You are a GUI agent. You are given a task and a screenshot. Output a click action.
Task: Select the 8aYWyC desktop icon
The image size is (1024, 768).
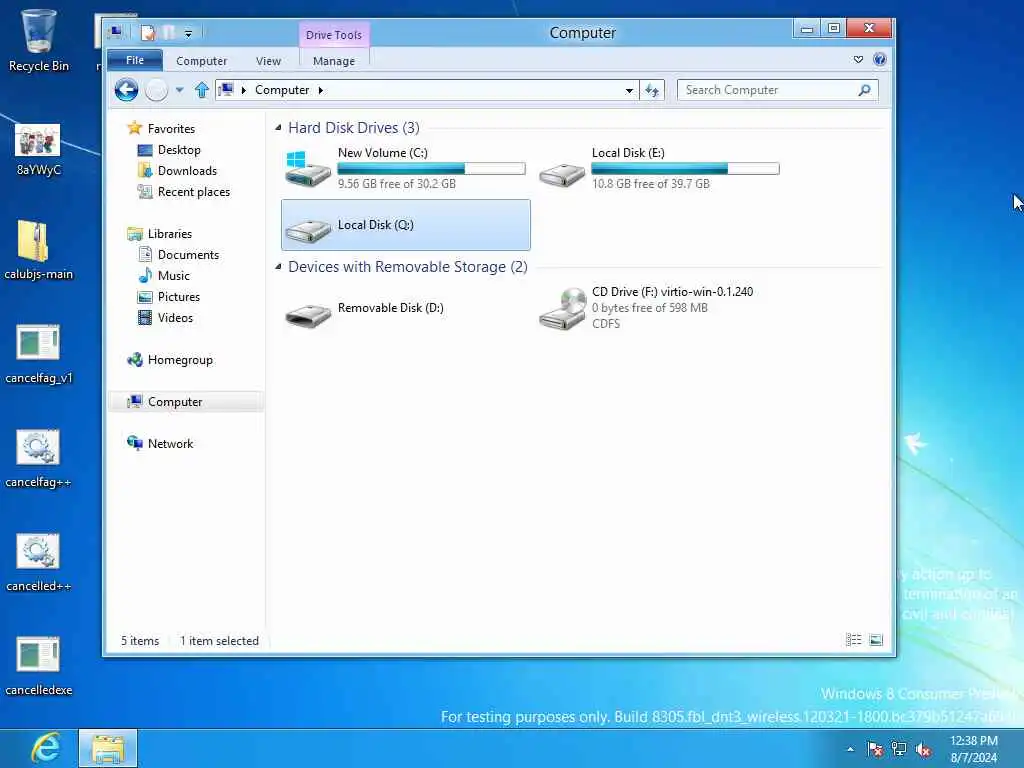[x=39, y=150]
